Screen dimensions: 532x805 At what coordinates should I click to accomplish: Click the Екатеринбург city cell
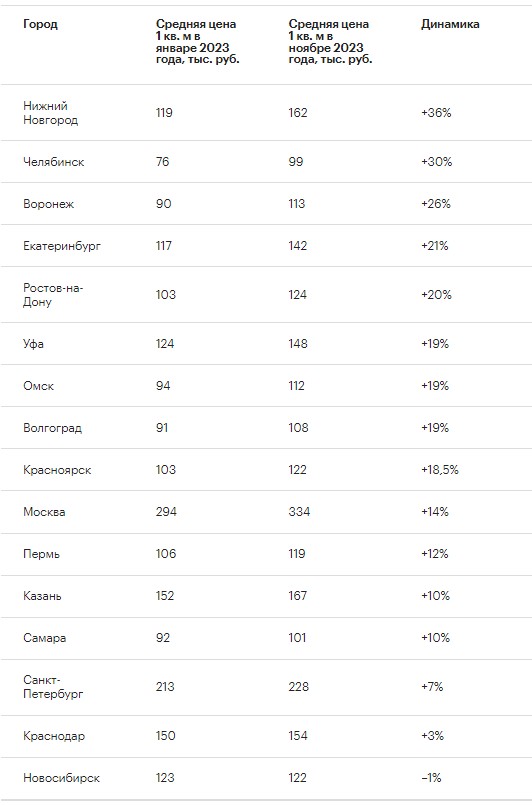[x=62, y=246]
